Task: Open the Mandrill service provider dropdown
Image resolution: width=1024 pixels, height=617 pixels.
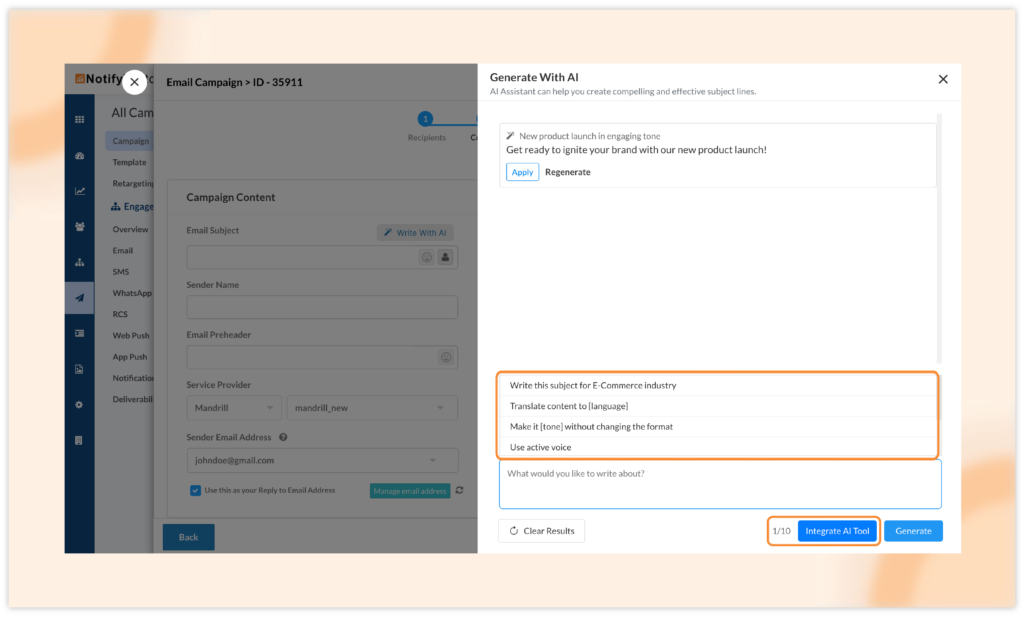Action: coord(234,408)
